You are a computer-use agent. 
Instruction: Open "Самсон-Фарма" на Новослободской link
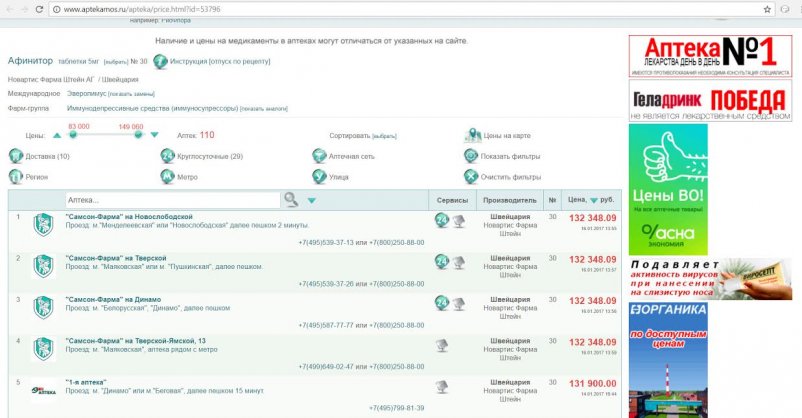(x=129, y=217)
